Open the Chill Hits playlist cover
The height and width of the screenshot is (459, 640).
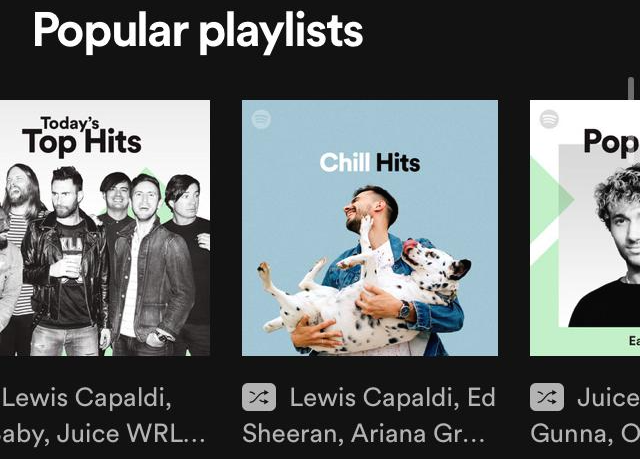[x=370, y=228]
